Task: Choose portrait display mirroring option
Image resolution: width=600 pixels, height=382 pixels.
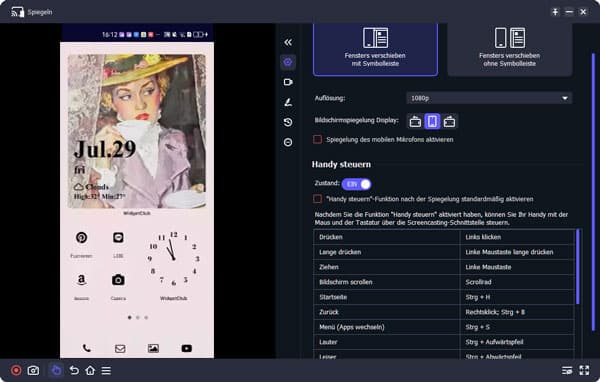Action: click(x=432, y=122)
